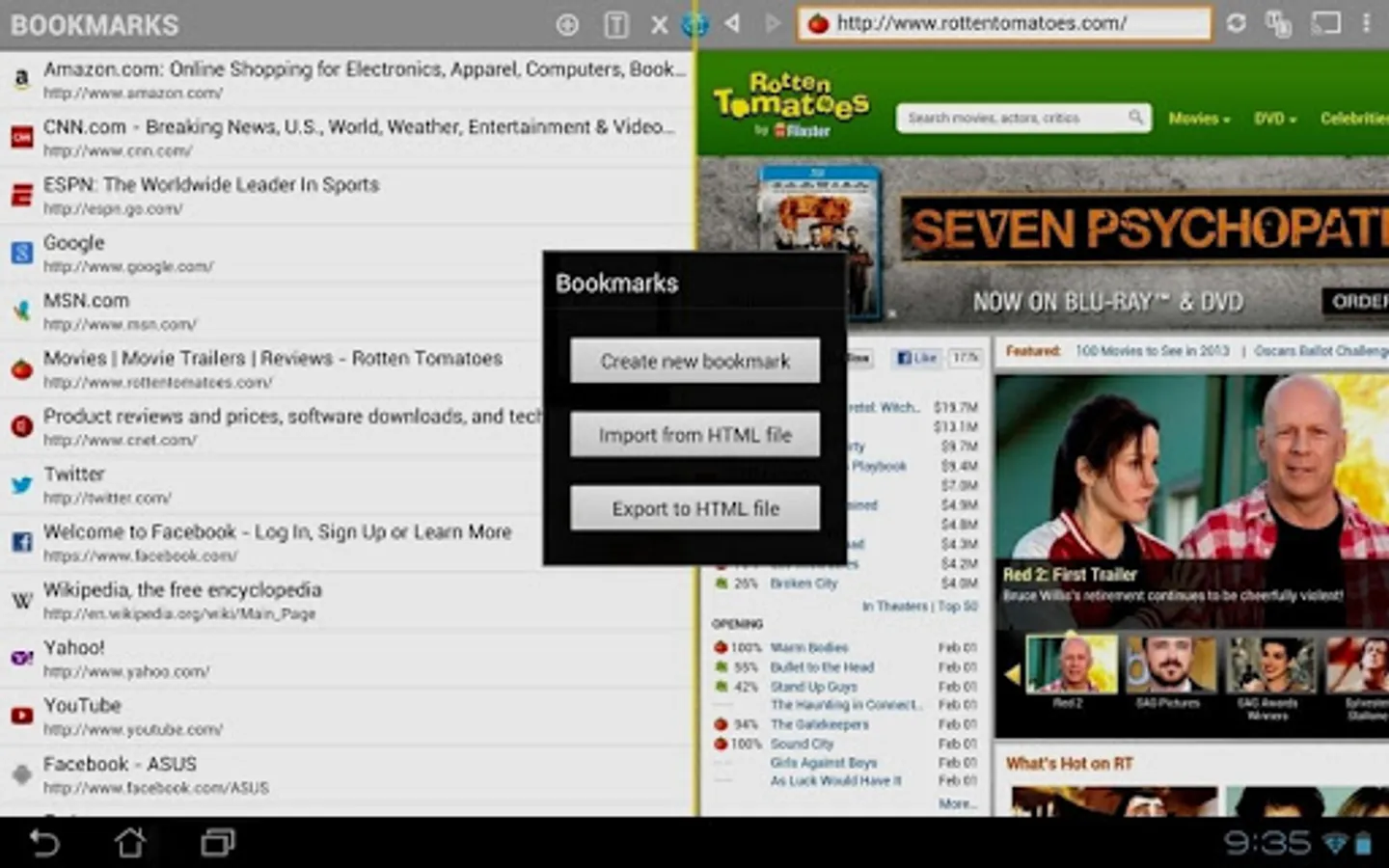Choose Import from HTML file
The height and width of the screenshot is (868, 1389).
pyautogui.click(x=694, y=435)
